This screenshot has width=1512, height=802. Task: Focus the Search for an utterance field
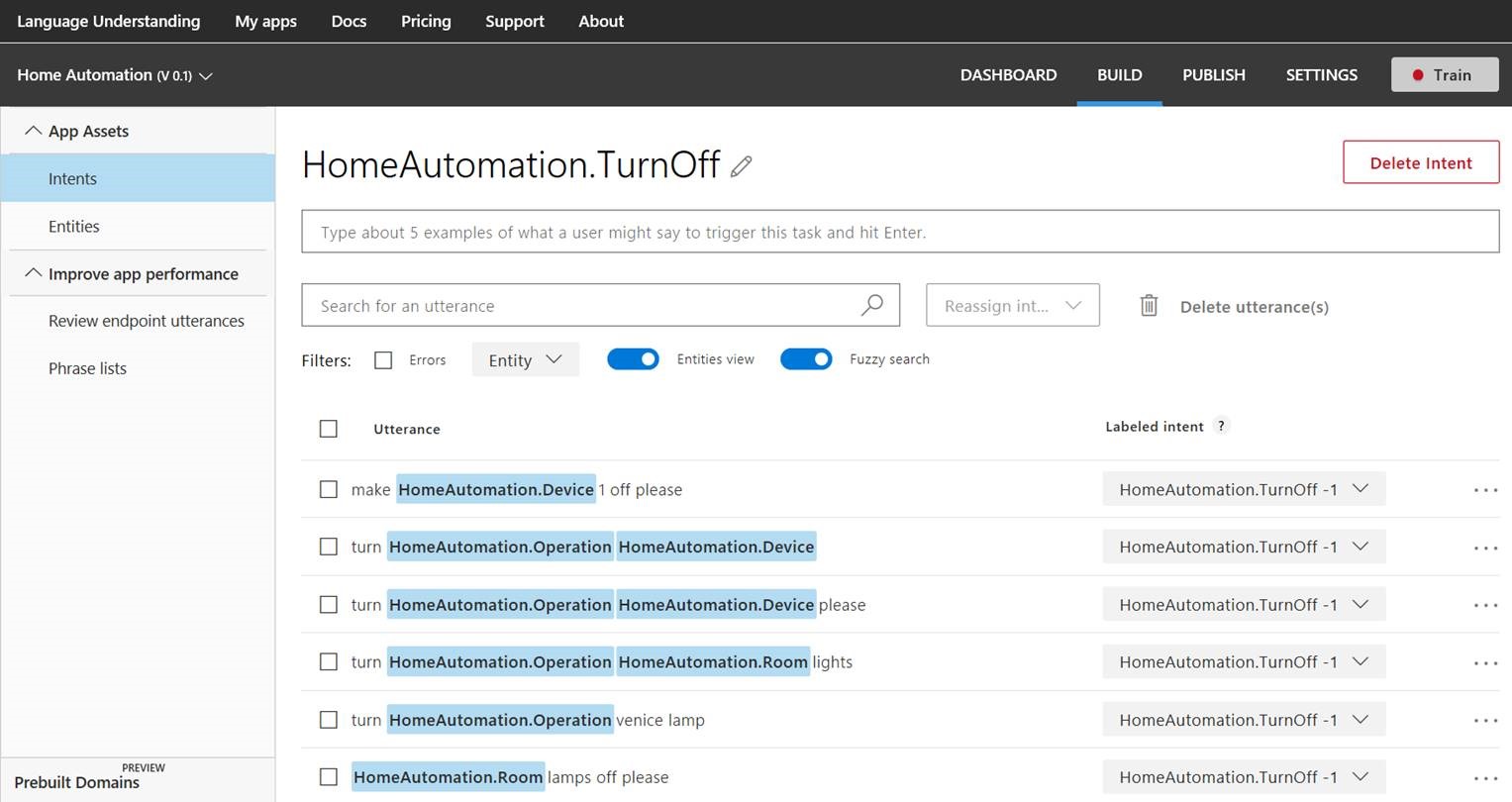[600, 305]
